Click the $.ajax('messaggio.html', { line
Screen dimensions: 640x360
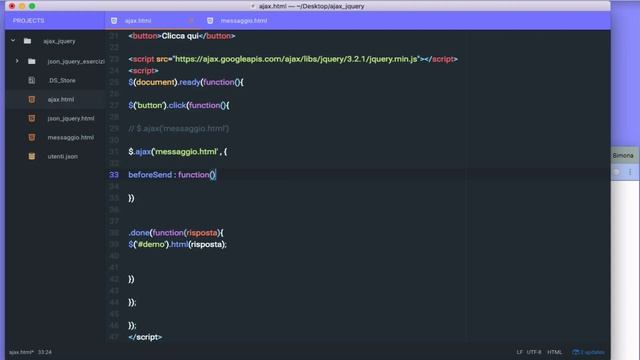[x=178, y=151]
